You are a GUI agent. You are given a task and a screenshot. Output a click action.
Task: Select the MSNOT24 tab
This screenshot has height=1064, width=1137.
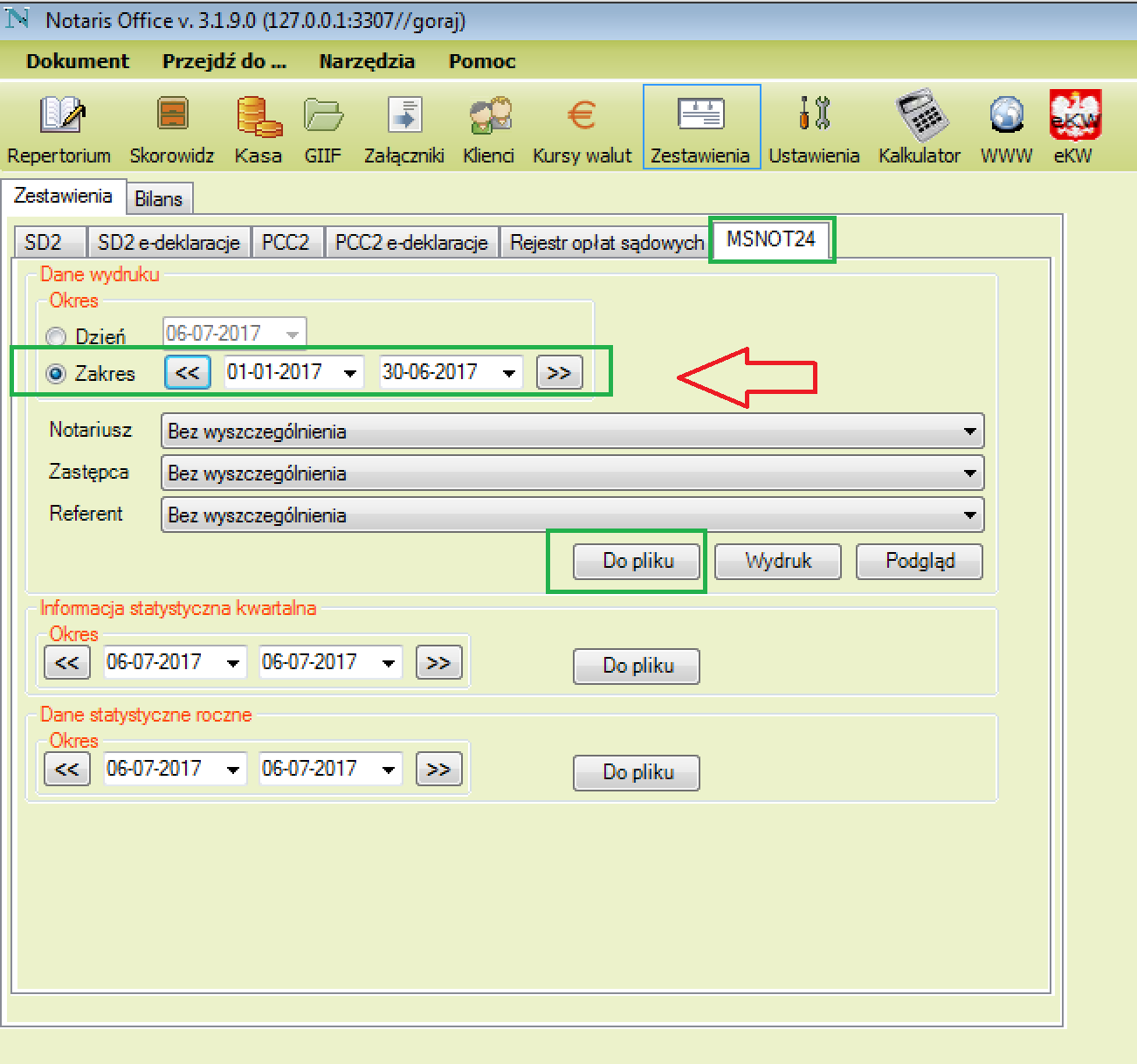(771, 239)
